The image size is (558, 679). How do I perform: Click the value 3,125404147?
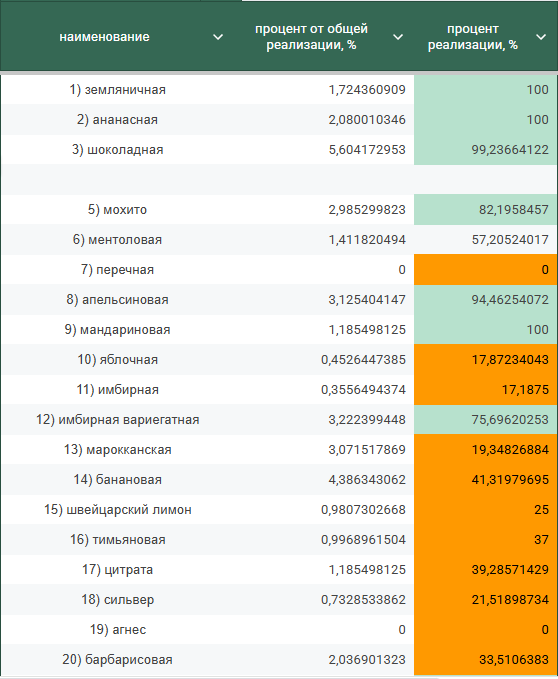pyautogui.click(x=367, y=300)
